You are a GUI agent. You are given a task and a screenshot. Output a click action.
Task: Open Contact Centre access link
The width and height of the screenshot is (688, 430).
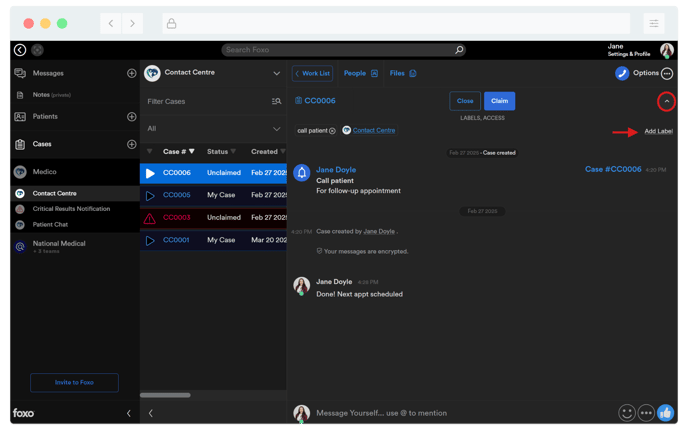click(x=374, y=130)
